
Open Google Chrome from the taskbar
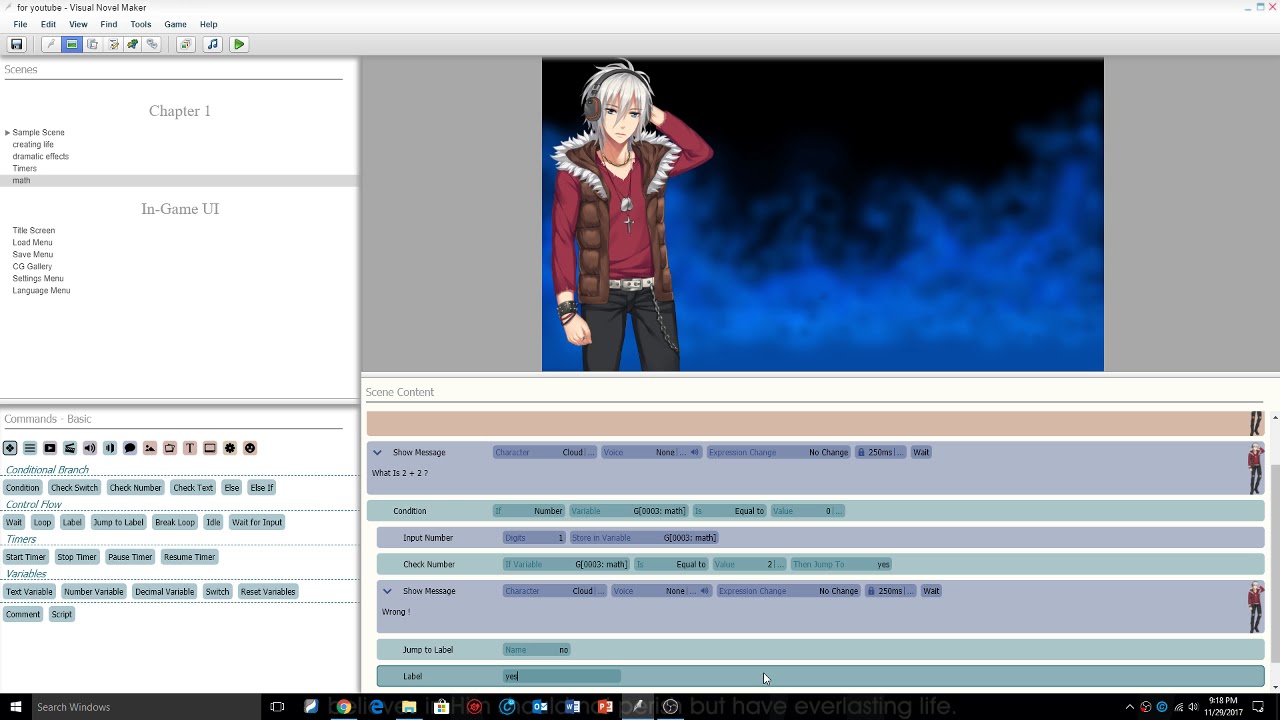(343, 707)
